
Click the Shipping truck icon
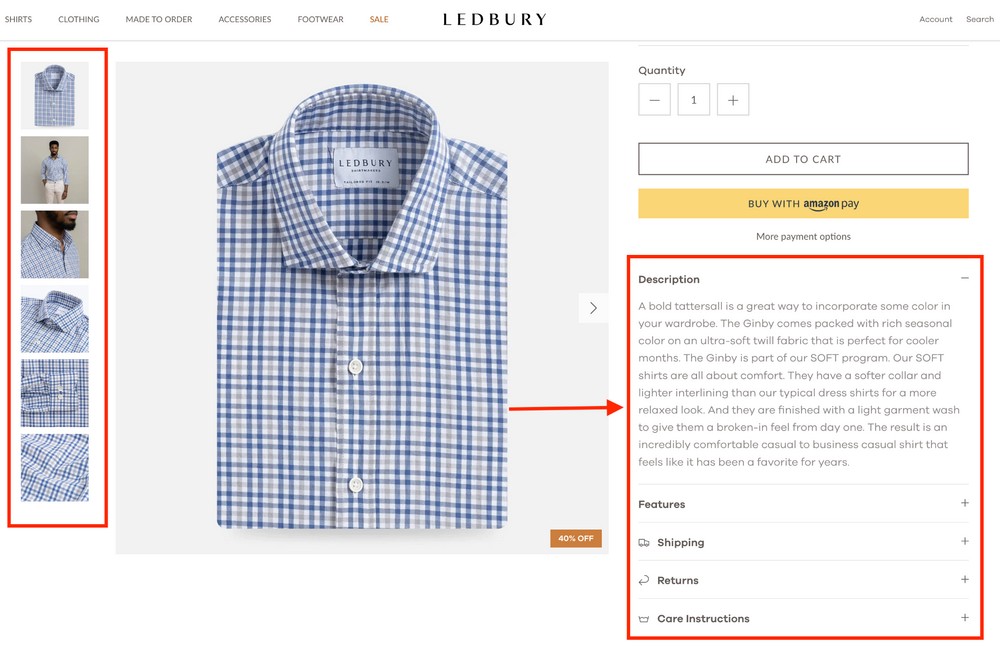tap(645, 542)
